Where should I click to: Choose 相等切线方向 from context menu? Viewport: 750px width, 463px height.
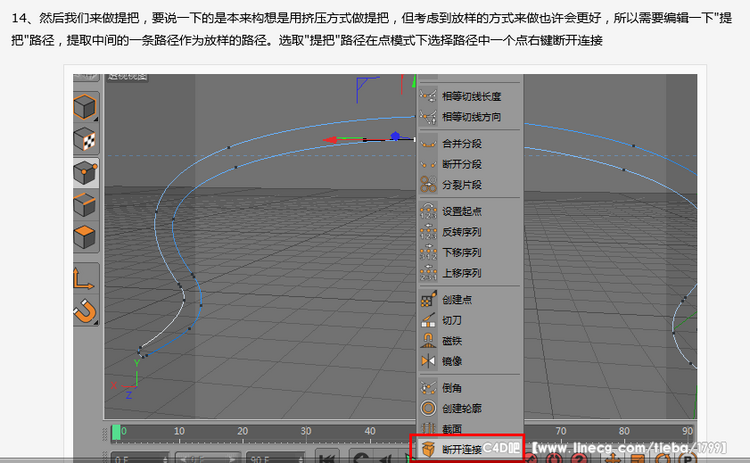pyautogui.click(x=470, y=117)
